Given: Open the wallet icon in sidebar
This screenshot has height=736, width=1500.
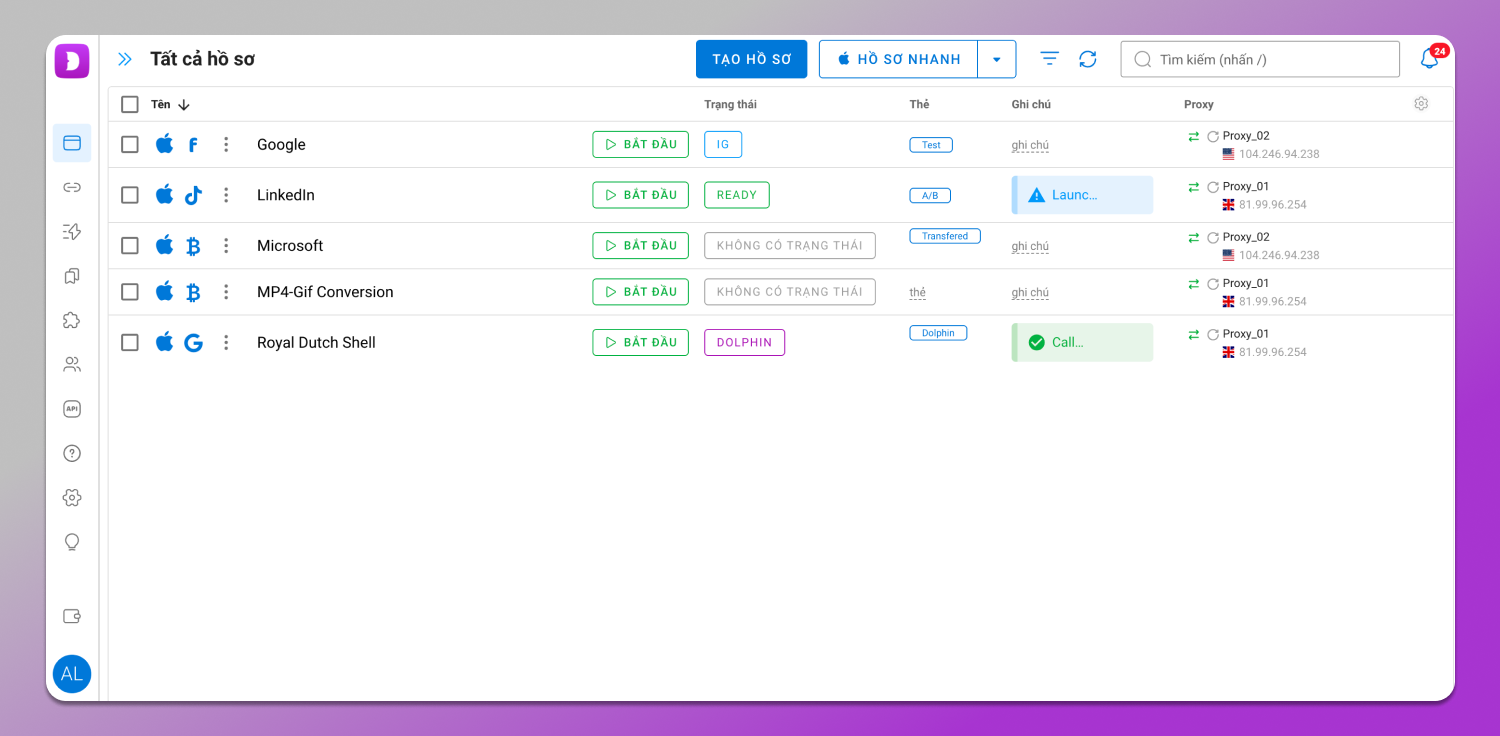Looking at the screenshot, I should point(72,616).
